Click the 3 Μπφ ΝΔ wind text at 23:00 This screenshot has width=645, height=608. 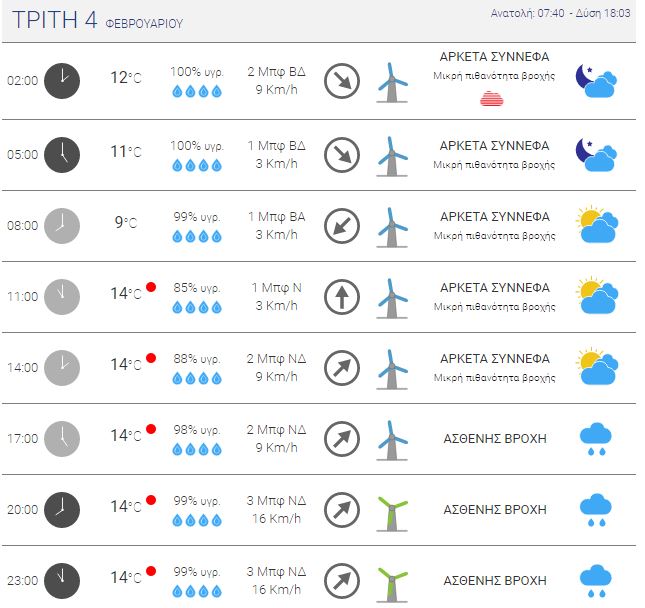tap(276, 571)
